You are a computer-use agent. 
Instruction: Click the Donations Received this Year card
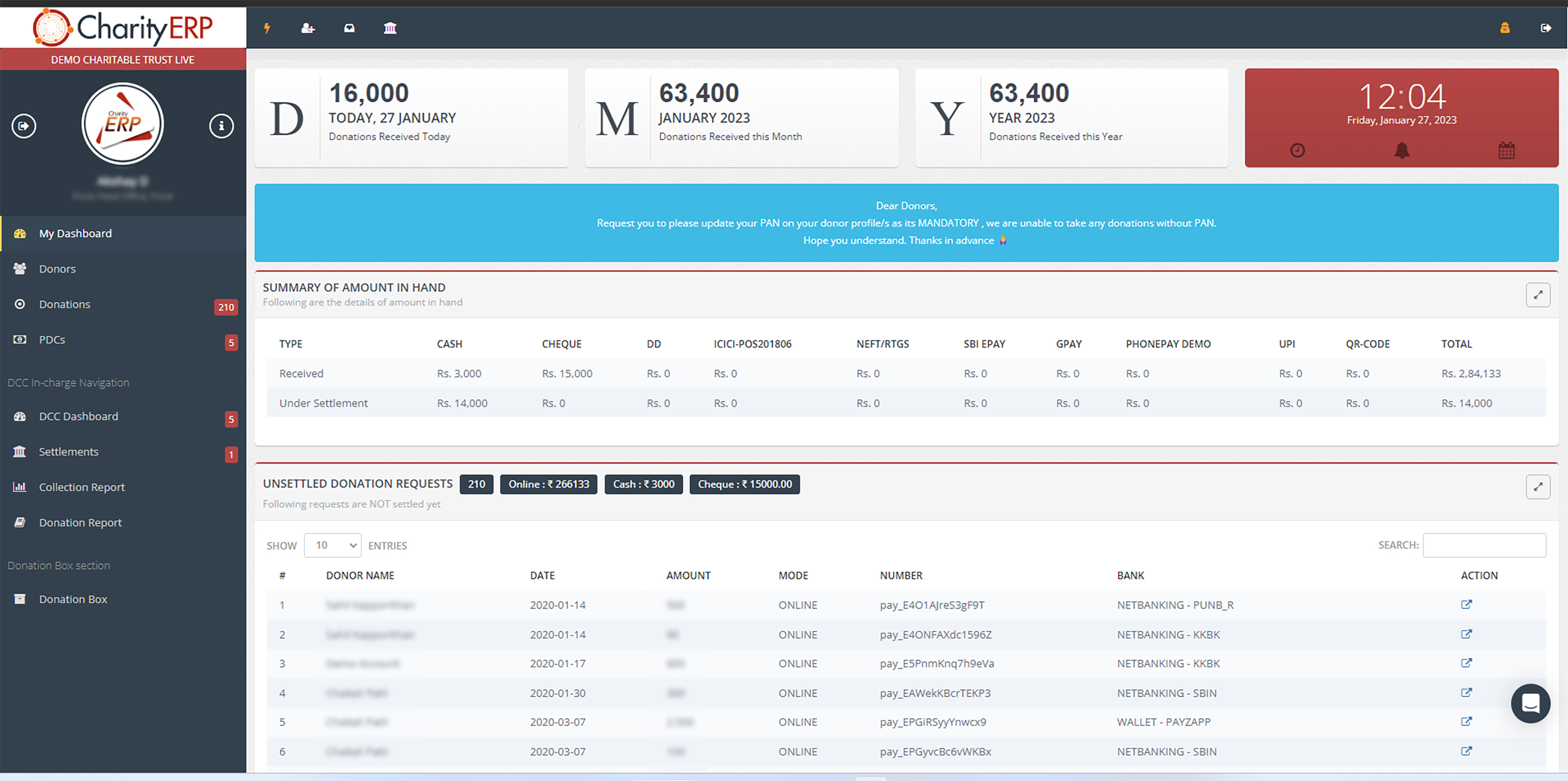click(1072, 118)
